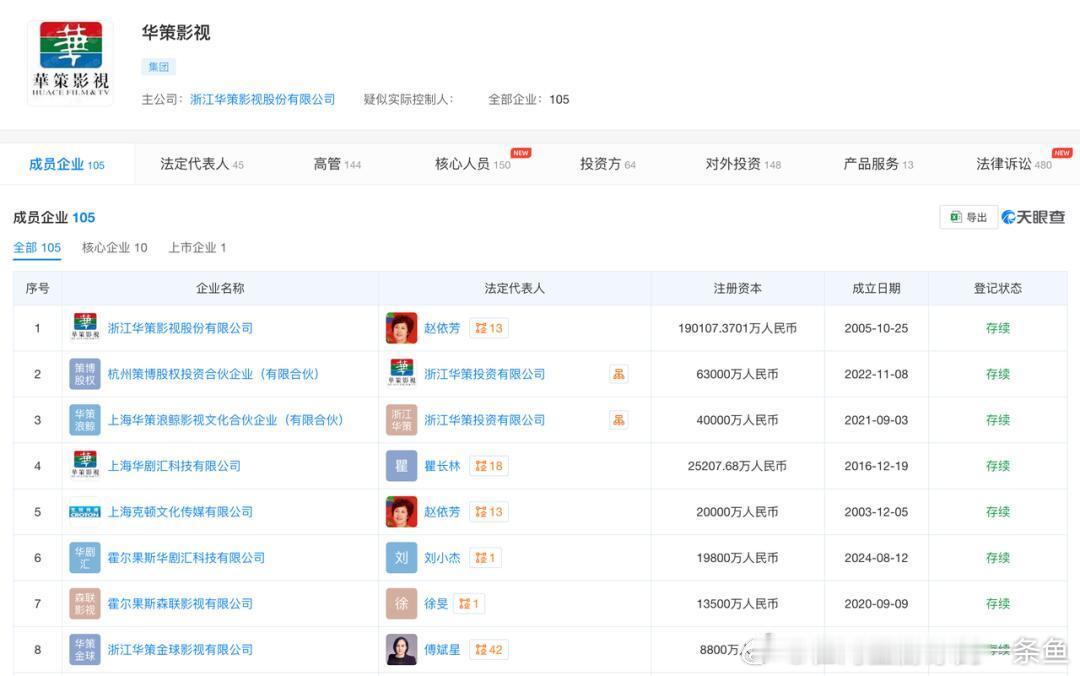Screen dimensions: 1080x676
Task: Open 赵依芳 name link in row 5
Action: [x=442, y=512]
